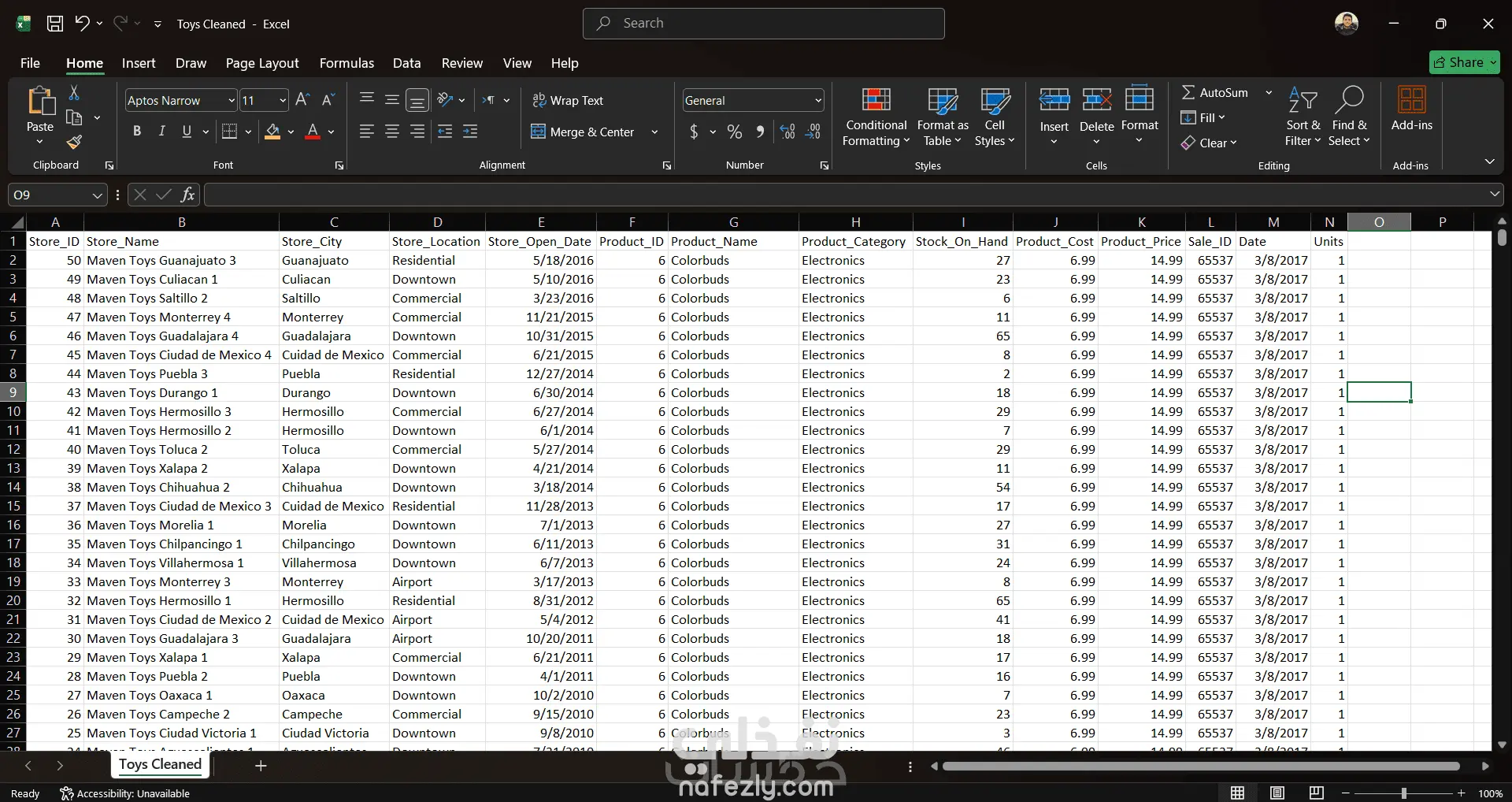The height and width of the screenshot is (802, 1512).
Task: Switch to the Formulas tab
Action: pyautogui.click(x=346, y=63)
